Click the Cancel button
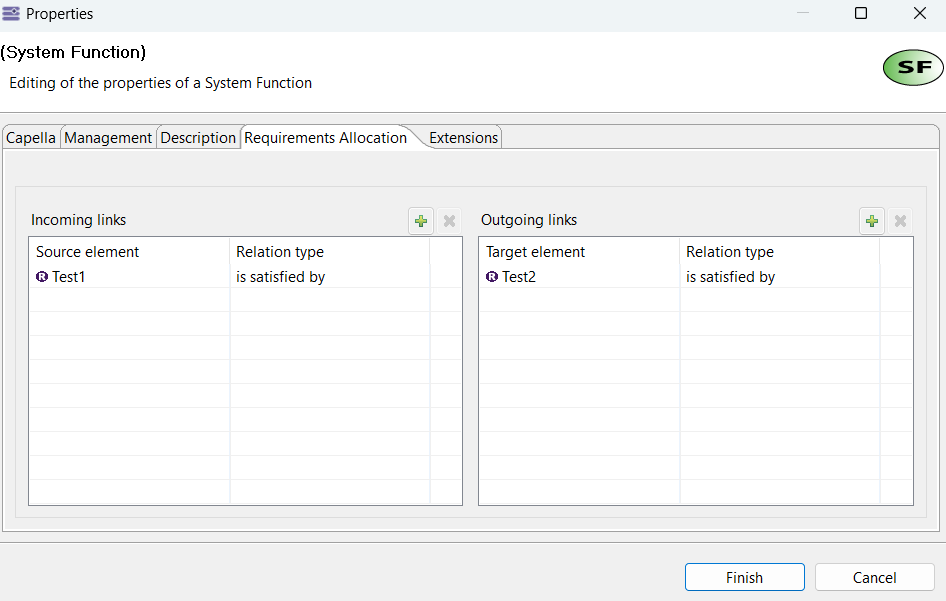The width and height of the screenshot is (946, 601). pyautogui.click(x=874, y=577)
